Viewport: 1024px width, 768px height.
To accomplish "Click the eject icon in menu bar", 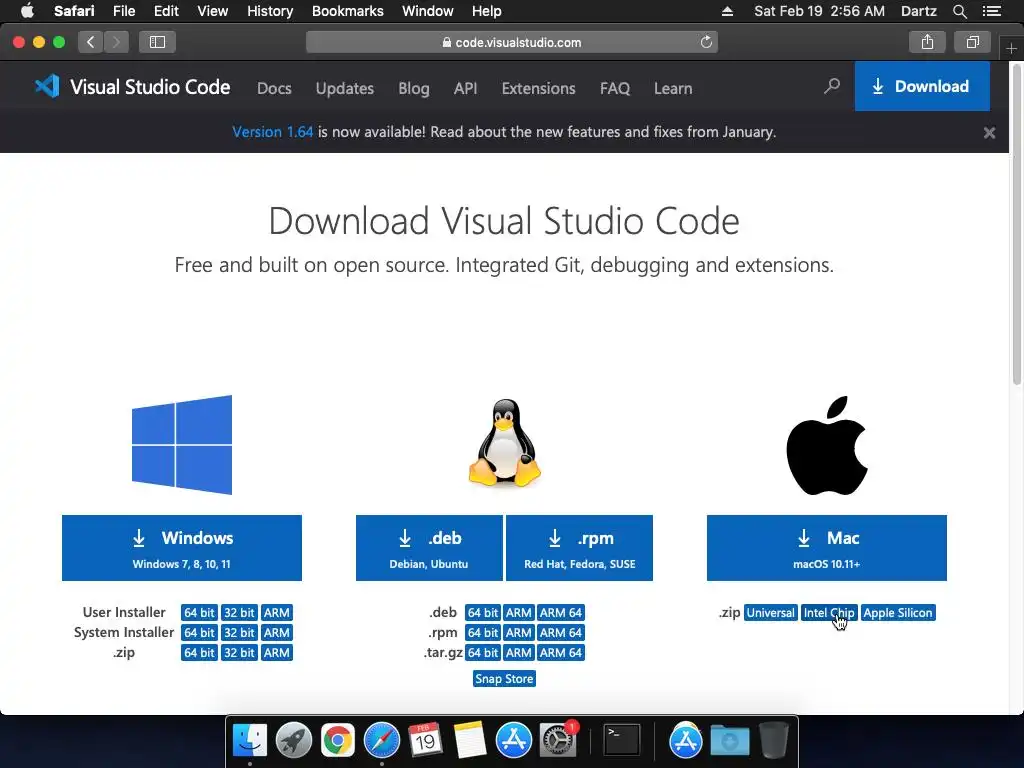I will point(727,11).
